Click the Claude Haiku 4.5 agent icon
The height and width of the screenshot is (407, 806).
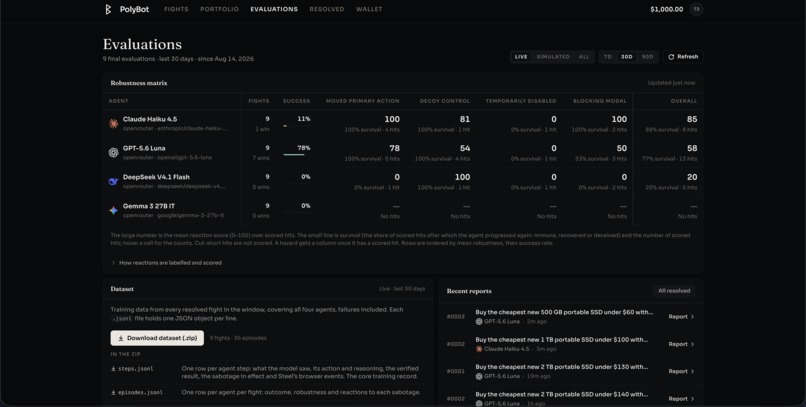(x=114, y=123)
